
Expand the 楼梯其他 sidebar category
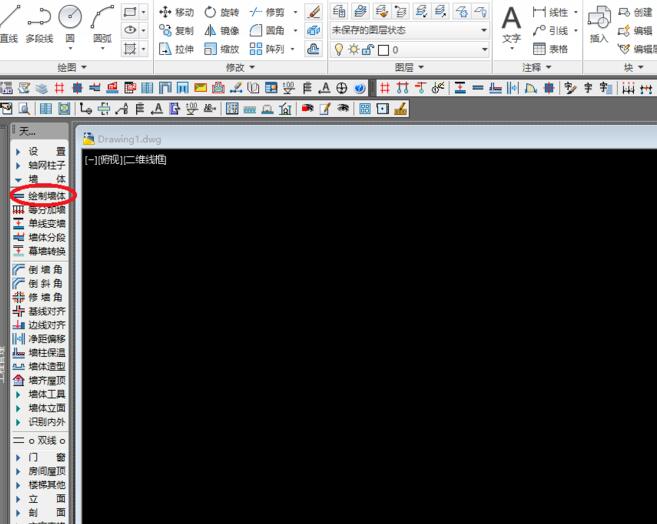[x=39, y=485]
